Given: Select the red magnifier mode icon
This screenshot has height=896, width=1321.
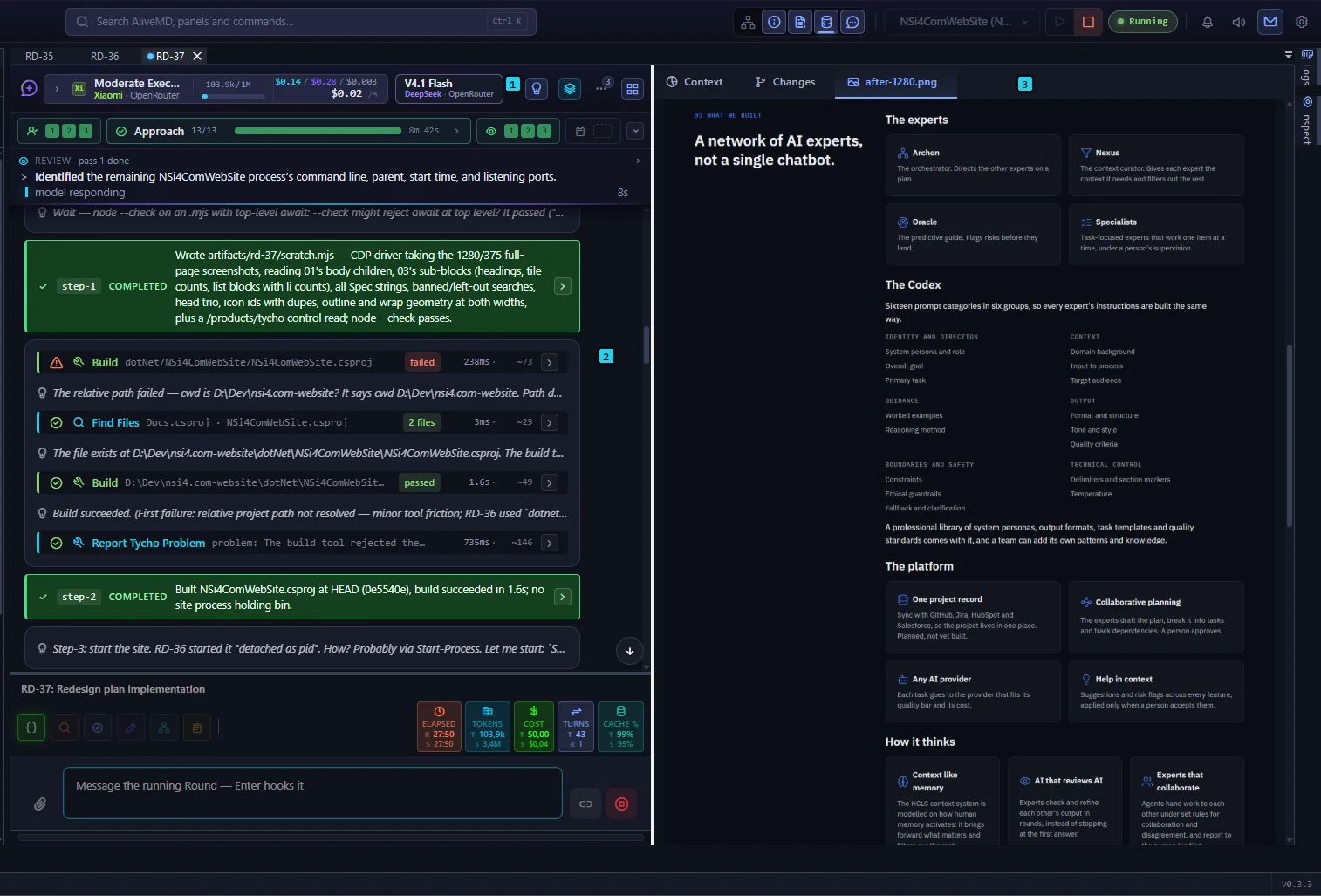Looking at the screenshot, I should coord(65,727).
